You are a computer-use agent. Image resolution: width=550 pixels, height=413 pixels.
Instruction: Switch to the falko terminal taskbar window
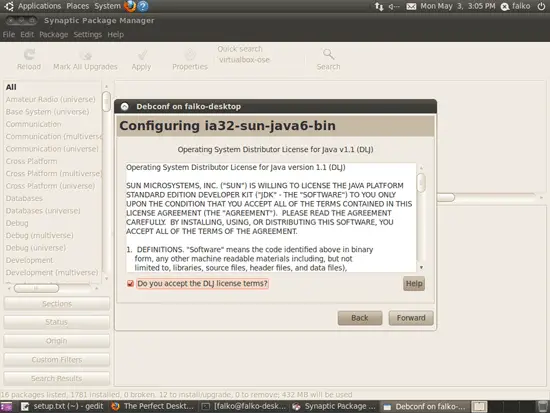[244, 406]
